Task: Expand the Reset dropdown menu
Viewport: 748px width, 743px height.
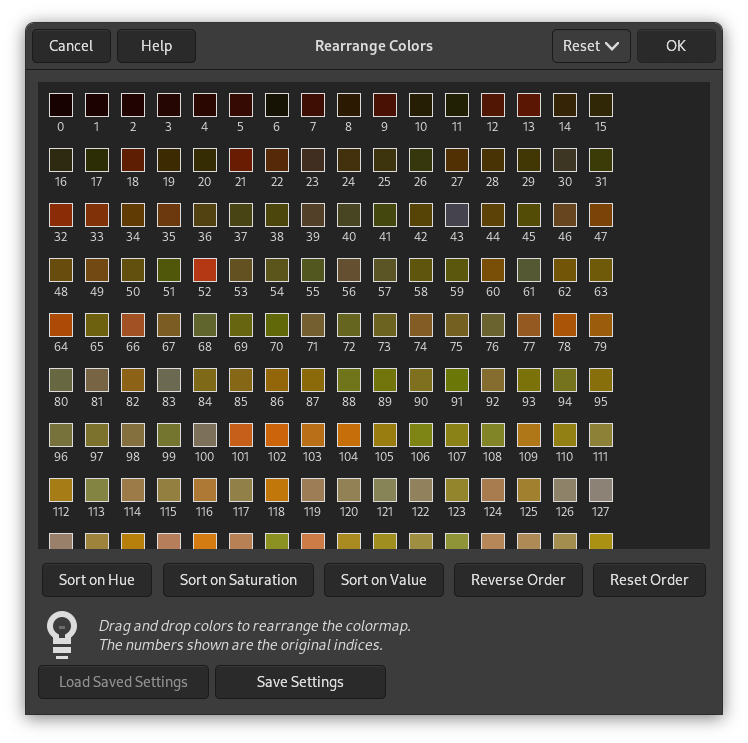Action: 591,46
